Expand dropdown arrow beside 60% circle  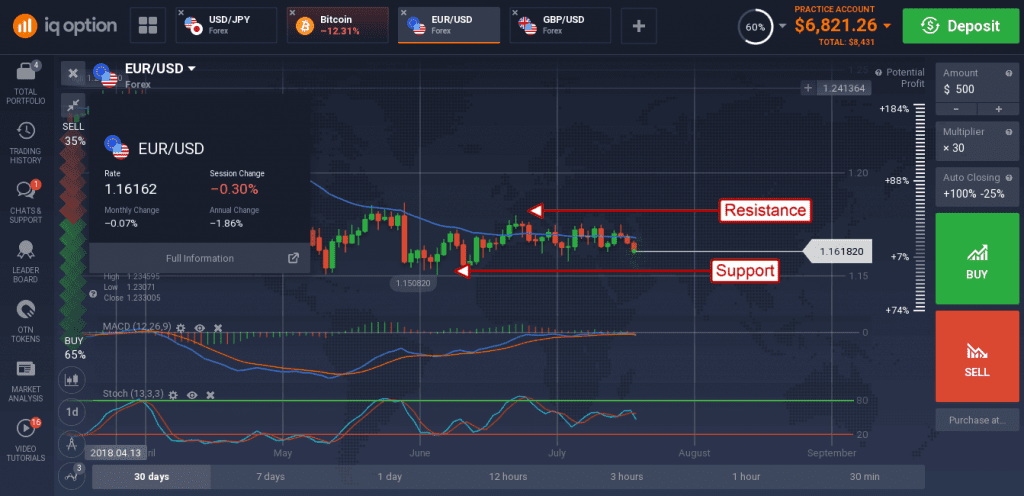[782, 25]
